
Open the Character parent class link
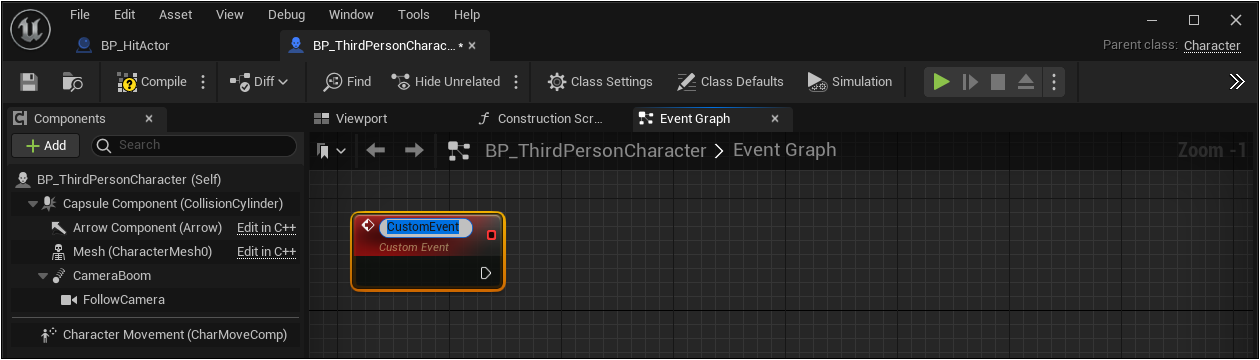[1212, 46]
